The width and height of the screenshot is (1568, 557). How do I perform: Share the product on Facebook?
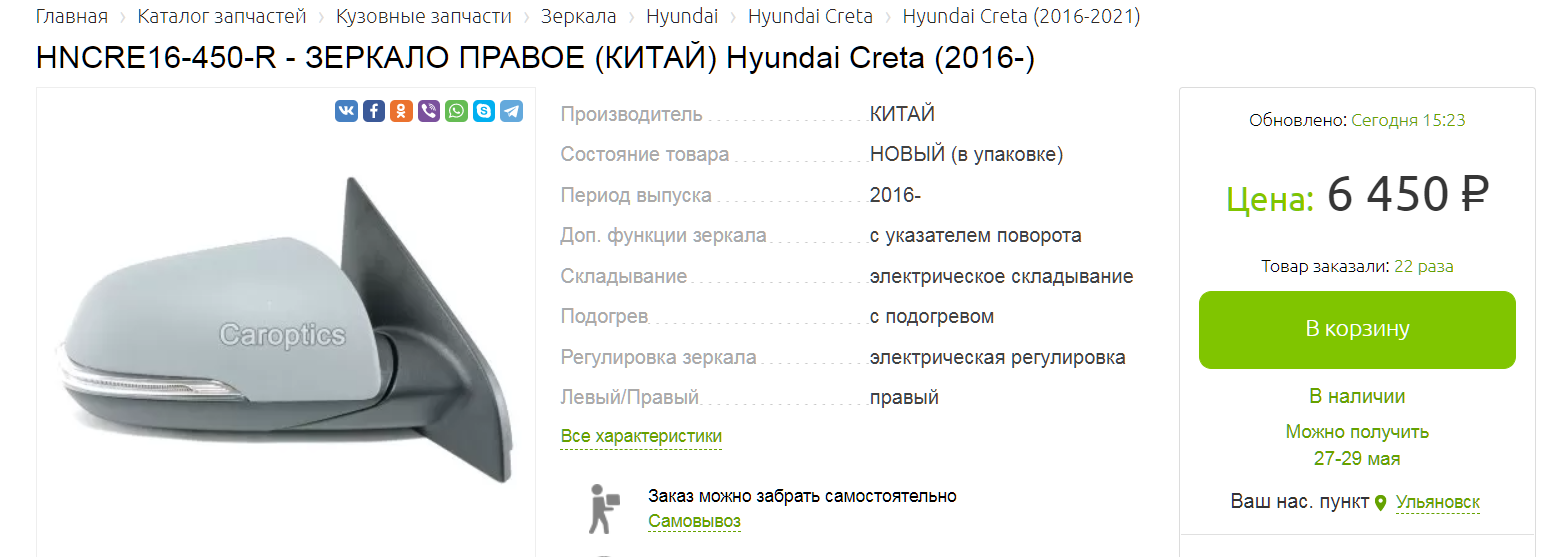374,111
